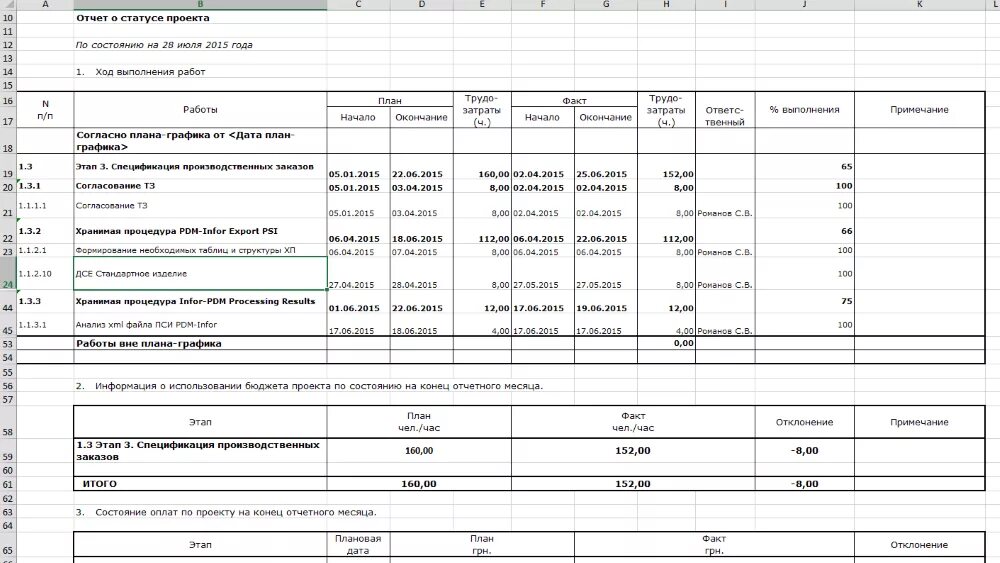Click the 'Ответственный' column header

[725, 116]
